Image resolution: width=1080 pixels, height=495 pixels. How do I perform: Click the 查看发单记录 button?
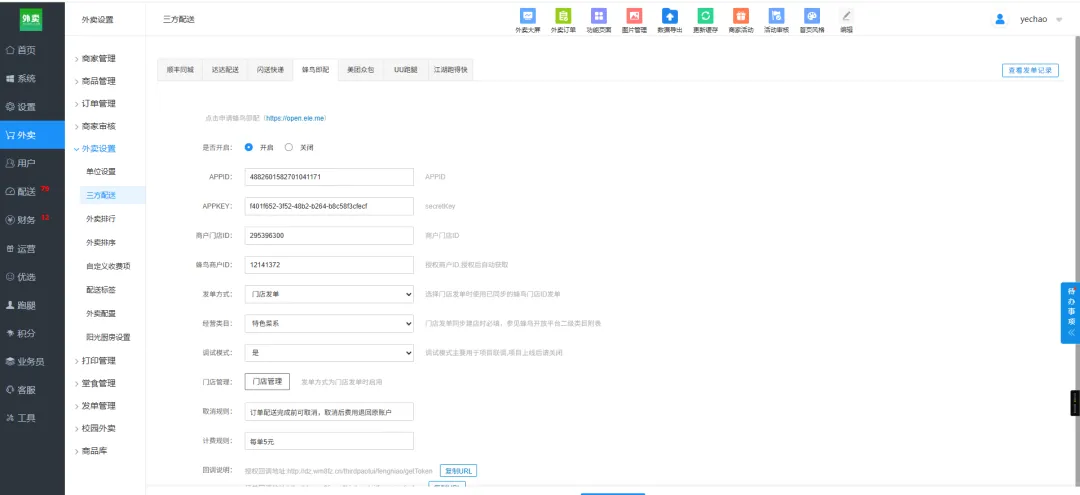[1030, 70]
